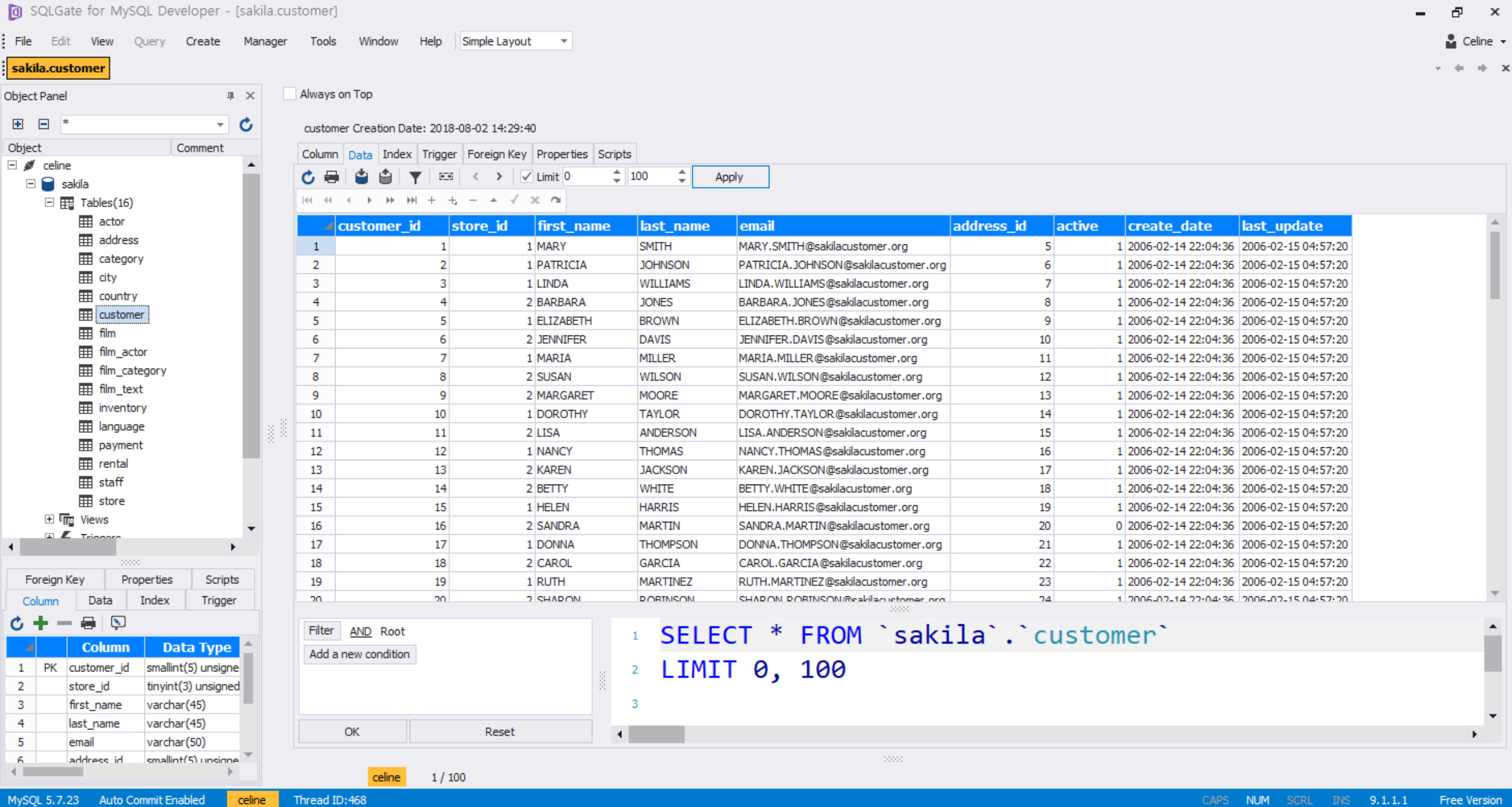Click the export/save icon in data toolbar
1512x807 pixels.
385,176
